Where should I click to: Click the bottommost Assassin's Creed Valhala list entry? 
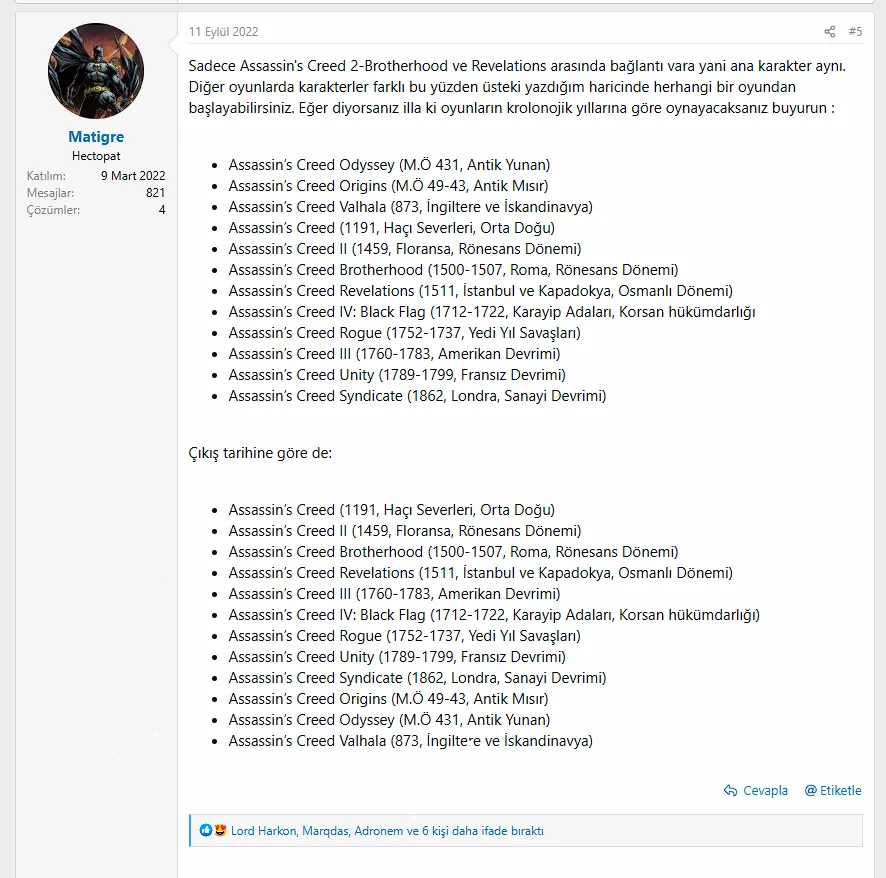410,741
